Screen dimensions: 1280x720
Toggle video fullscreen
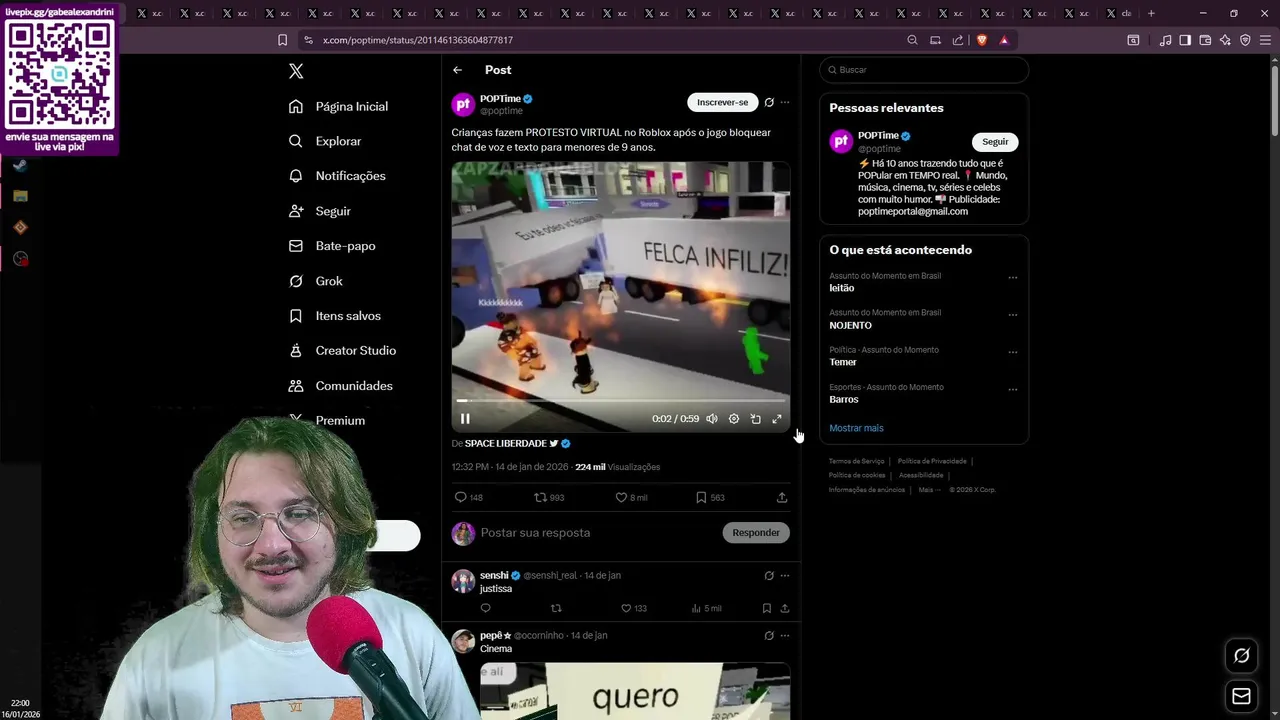pos(777,419)
